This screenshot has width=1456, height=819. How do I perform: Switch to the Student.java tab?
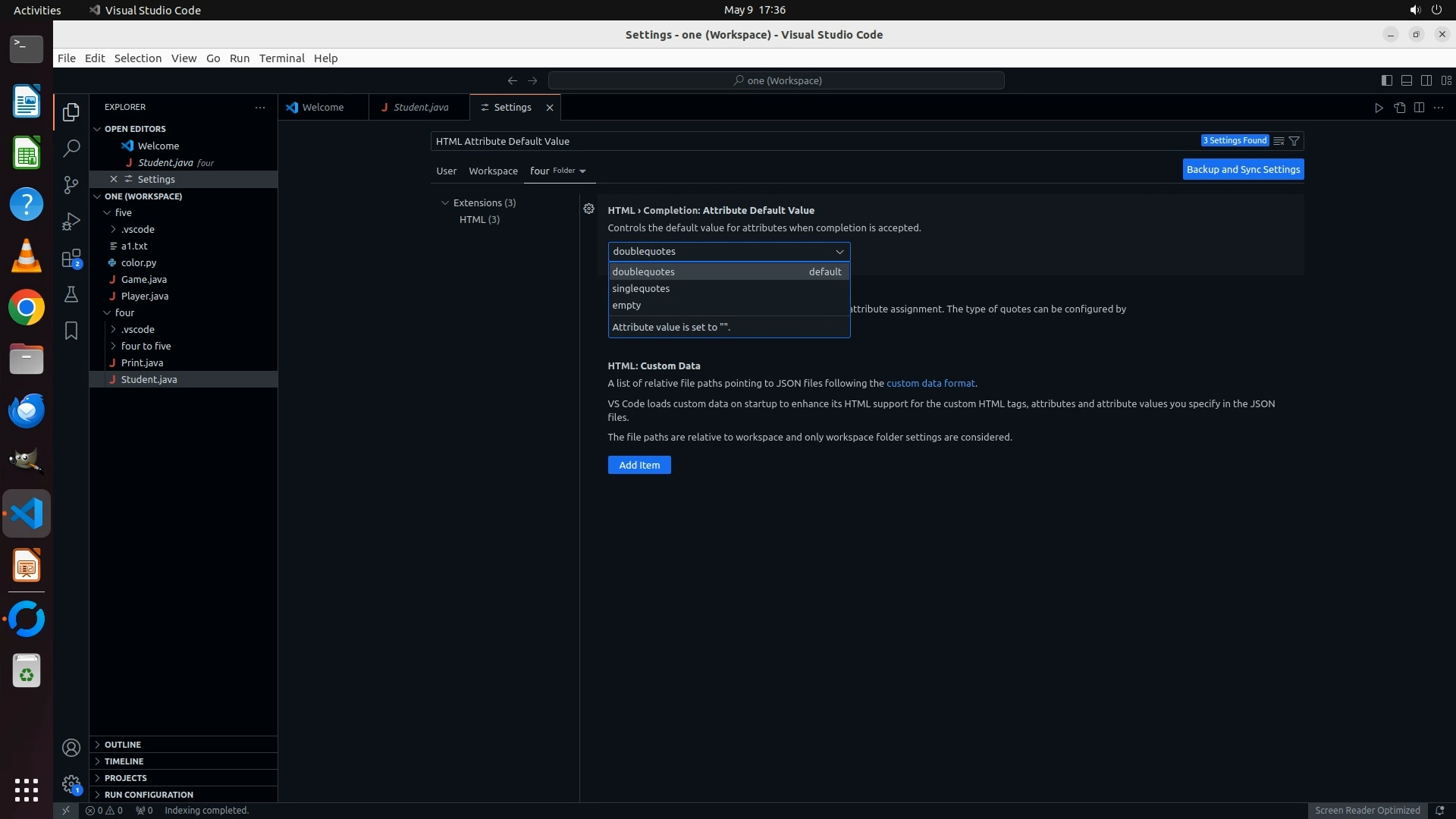[420, 107]
